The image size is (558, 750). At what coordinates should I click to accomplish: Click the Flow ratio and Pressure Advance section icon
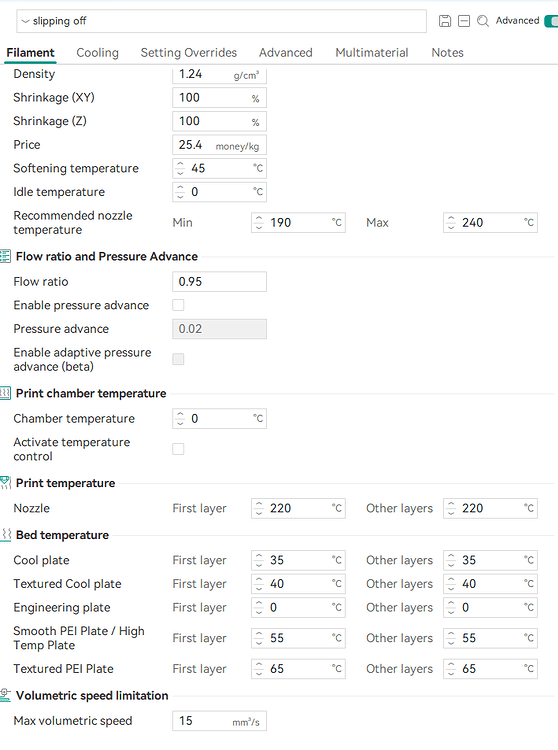pyautogui.click(x=5, y=256)
